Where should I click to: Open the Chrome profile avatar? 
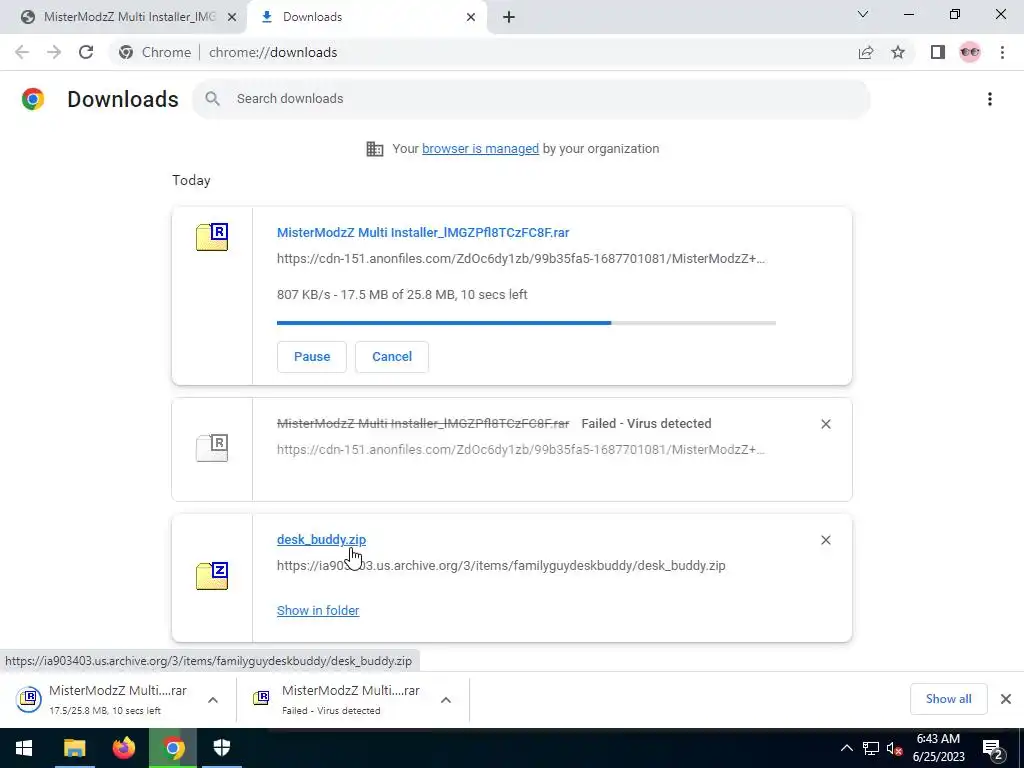(970, 52)
